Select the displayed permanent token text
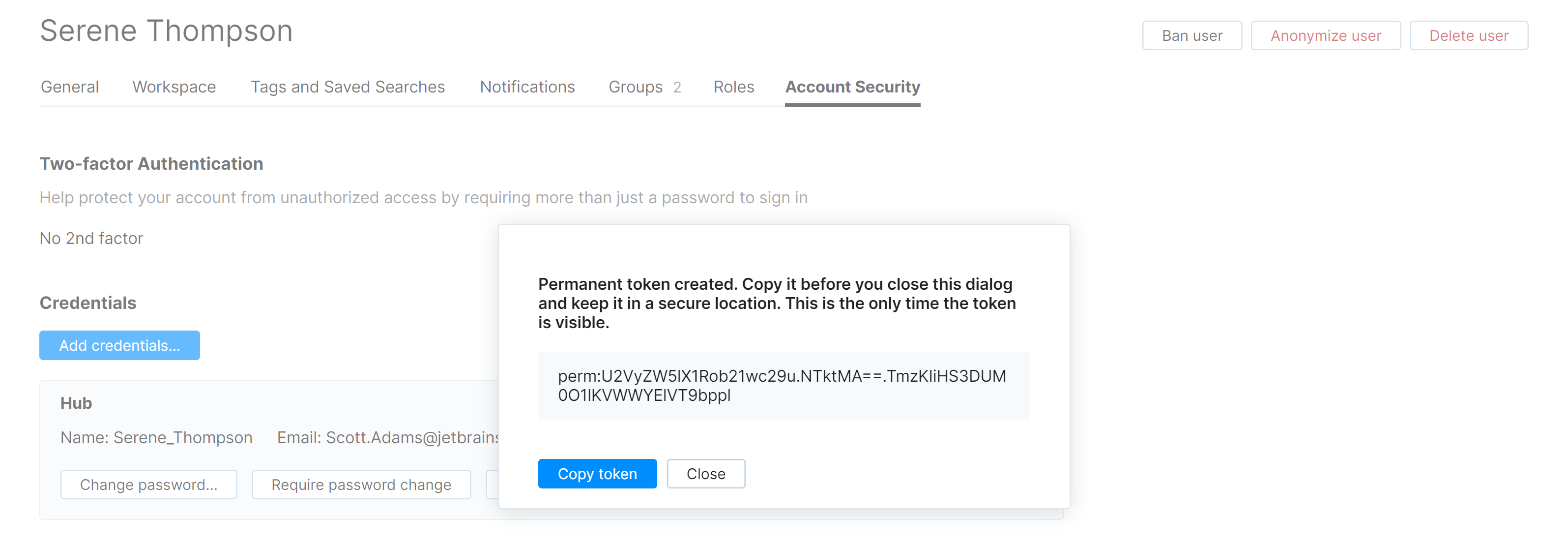This screenshot has width=1568, height=547. (783, 386)
